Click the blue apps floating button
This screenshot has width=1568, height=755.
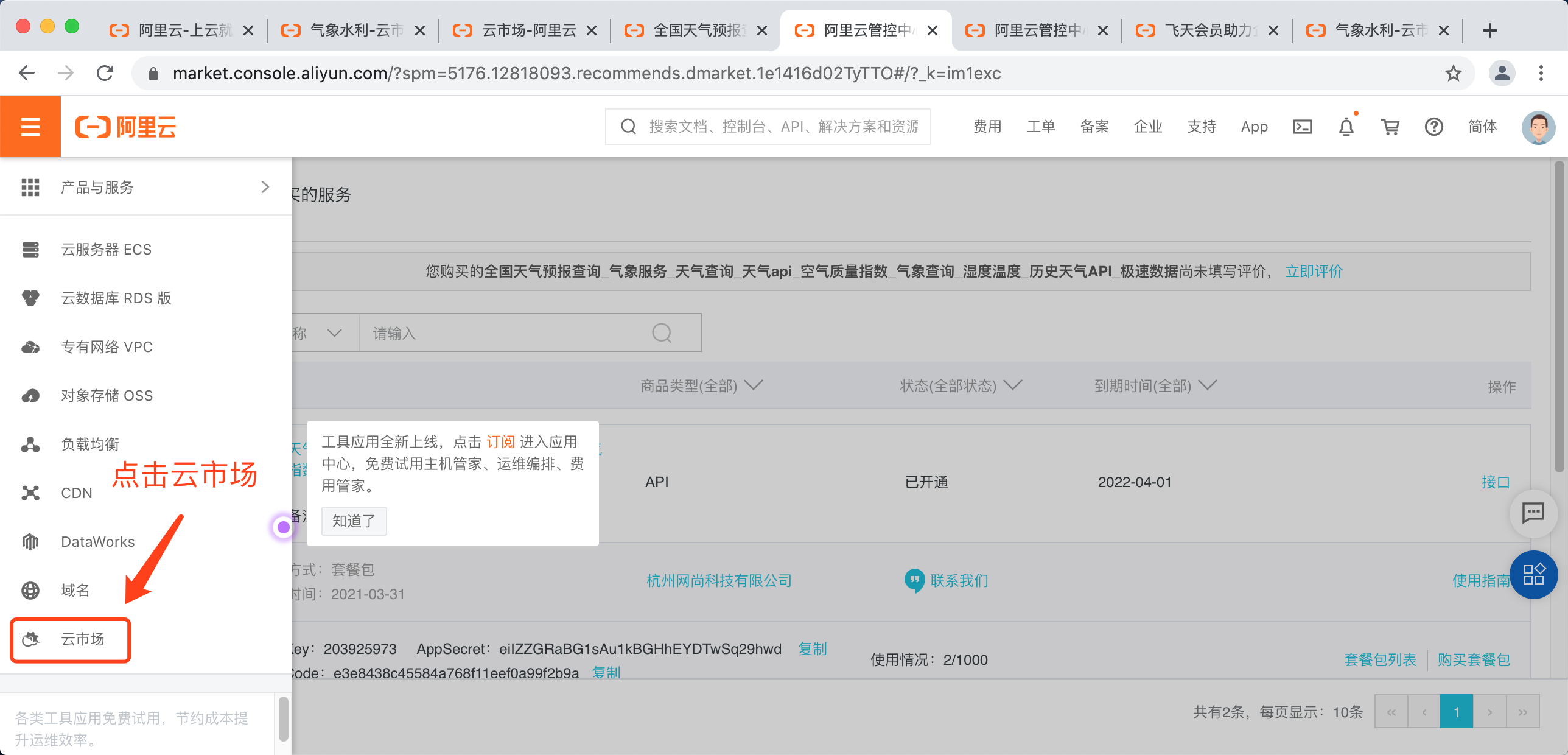(1533, 574)
